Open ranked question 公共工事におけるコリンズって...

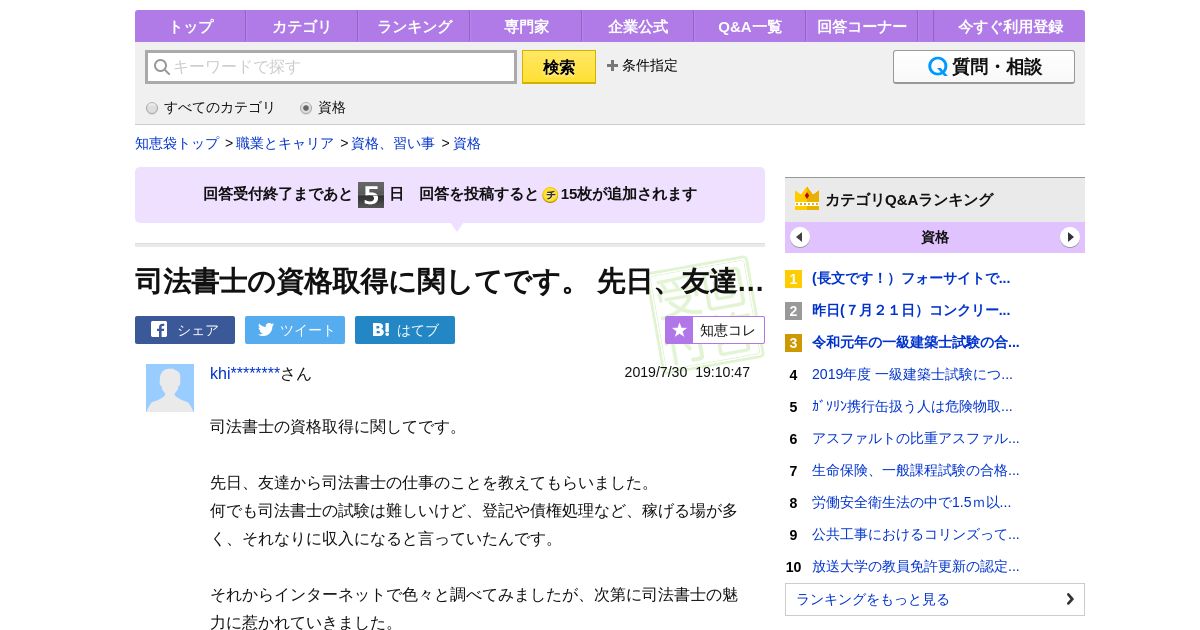coord(916,534)
